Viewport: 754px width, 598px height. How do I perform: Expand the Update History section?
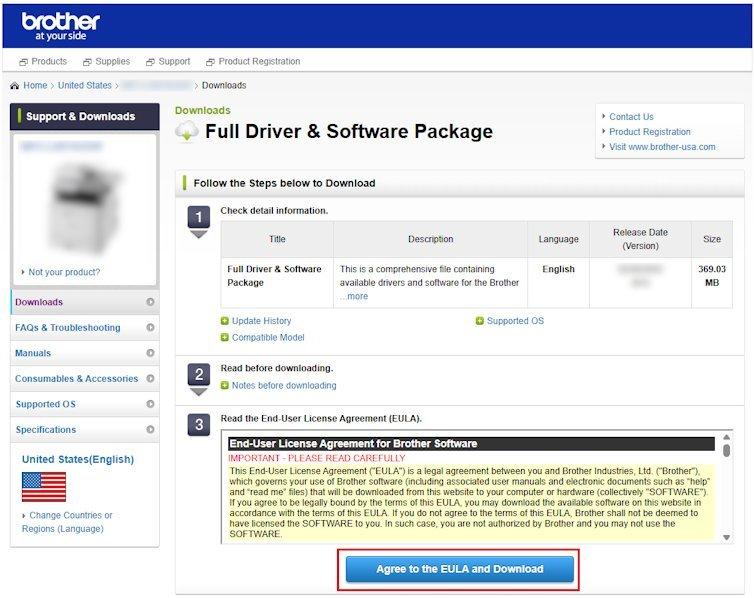(x=262, y=321)
